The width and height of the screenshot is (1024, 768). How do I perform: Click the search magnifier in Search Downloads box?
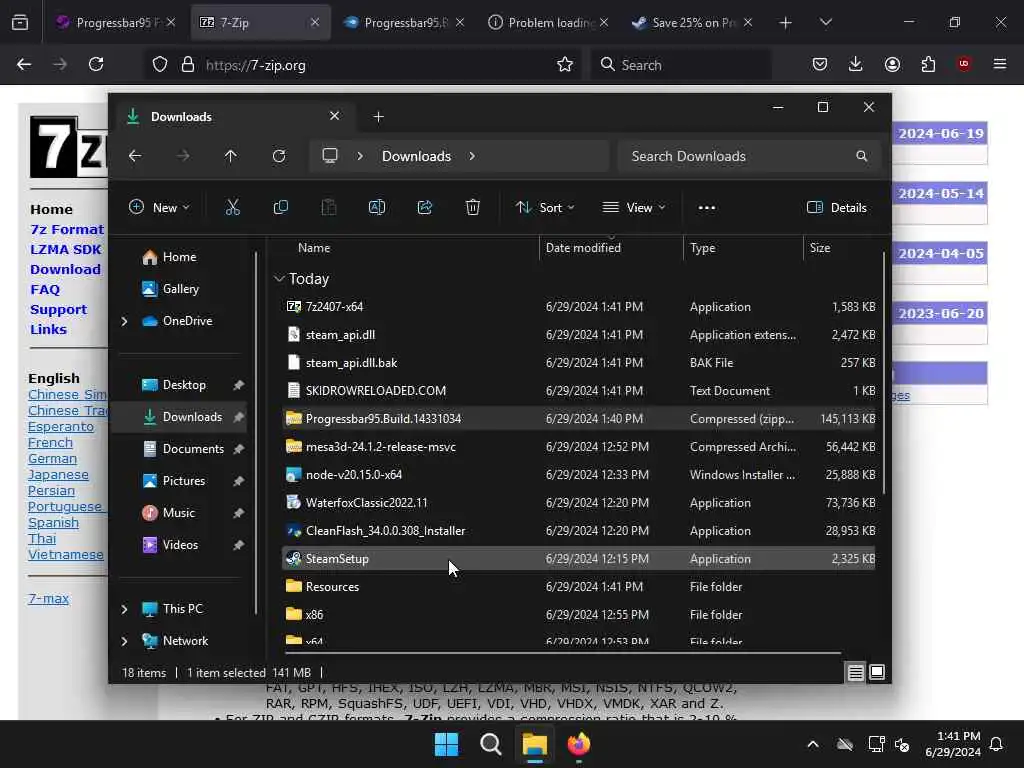(x=861, y=156)
